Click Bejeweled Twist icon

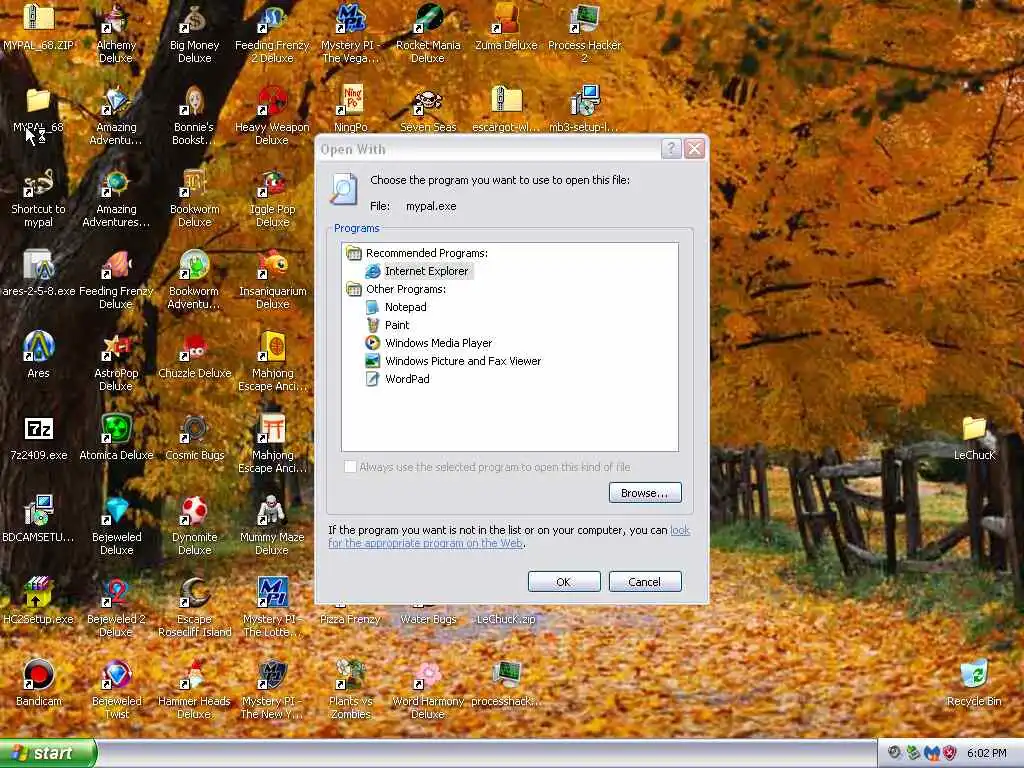pos(116,690)
